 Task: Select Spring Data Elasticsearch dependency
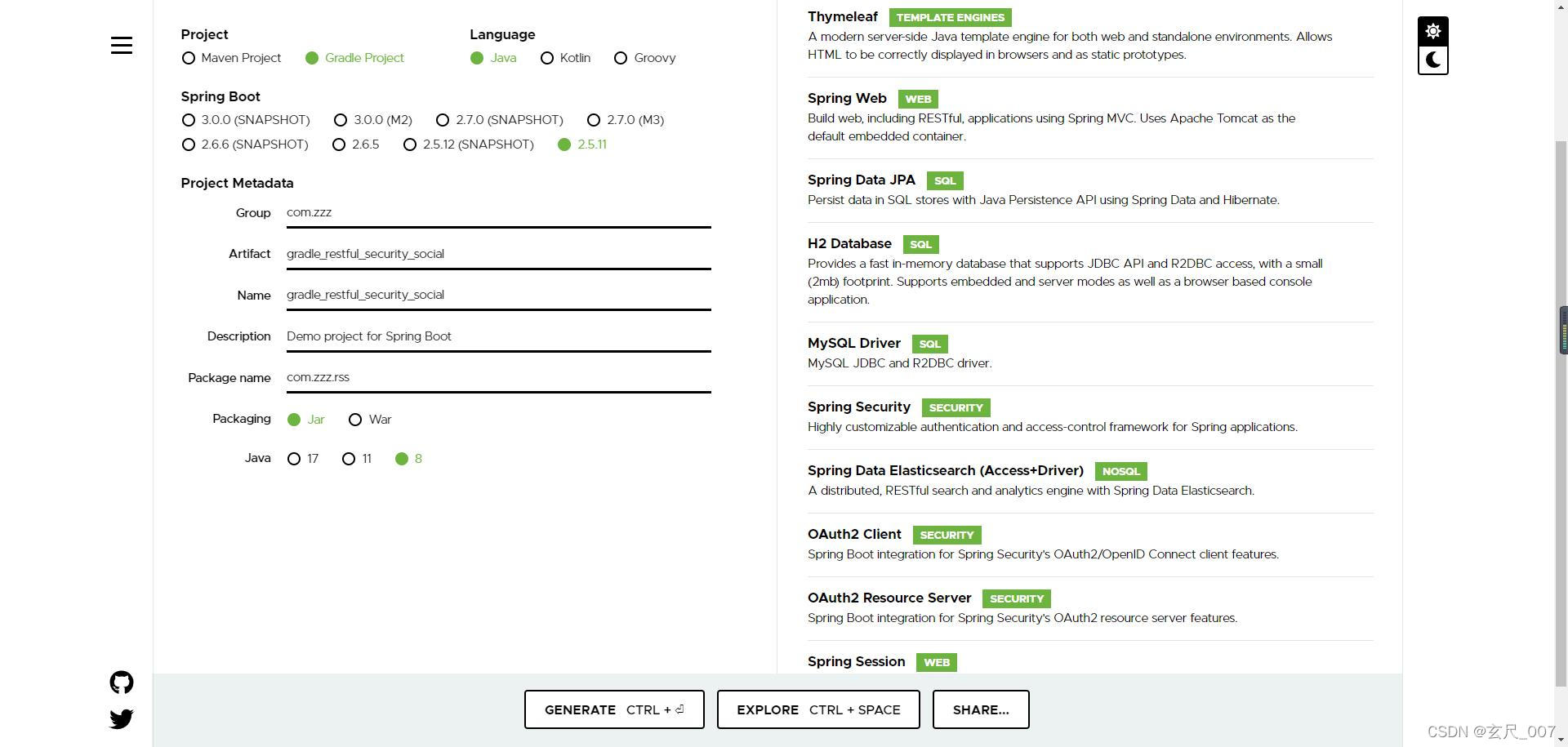click(1090, 480)
